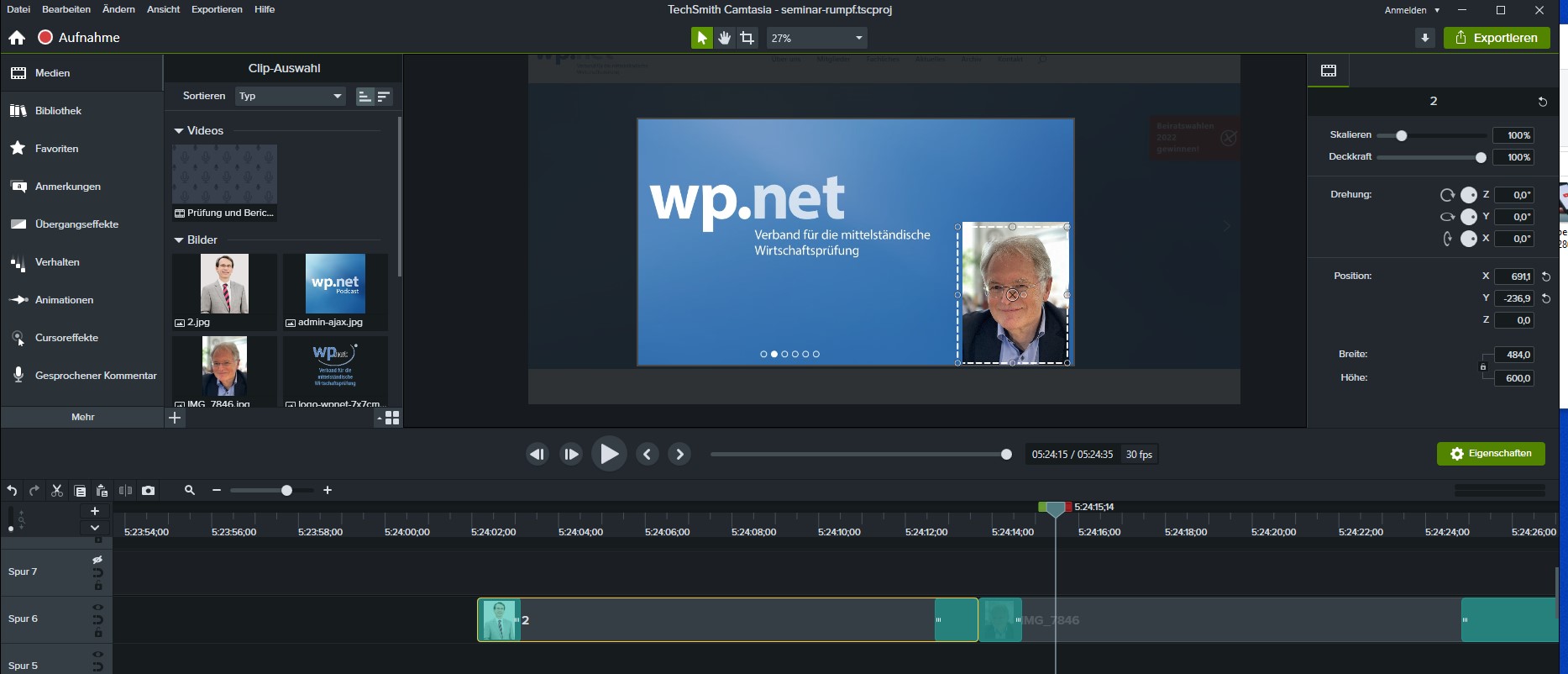This screenshot has width=1568, height=674.
Task: Select the Prüfung und Beric... video thumbnail
Action: tap(224, 175)
